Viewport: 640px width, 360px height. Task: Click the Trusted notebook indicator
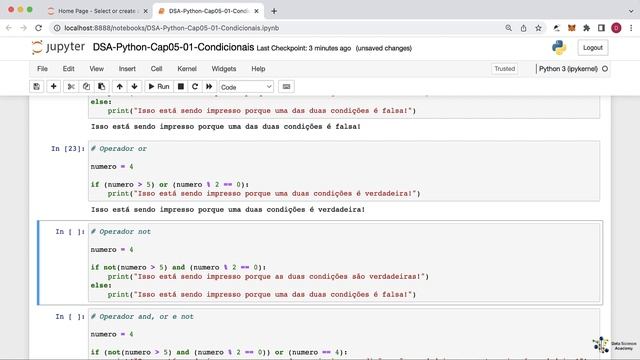504,69
